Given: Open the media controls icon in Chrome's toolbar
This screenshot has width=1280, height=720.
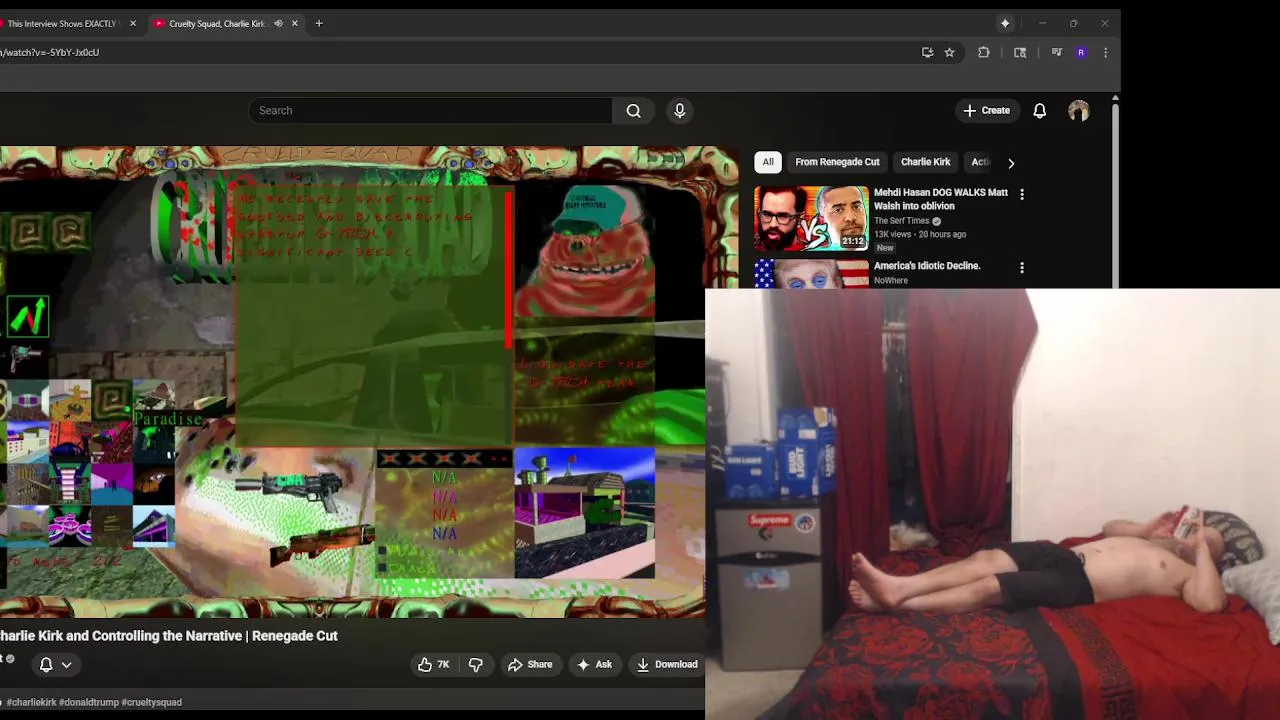Looking at the screenshot, I should click(1056, 52).
